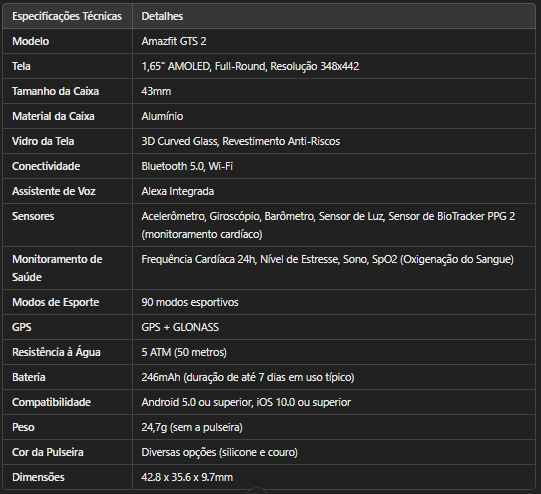Click the '43mm' case size value
The height and width of the screenshot is (494, 541).
pyautogui.click(x=156, y=91)
